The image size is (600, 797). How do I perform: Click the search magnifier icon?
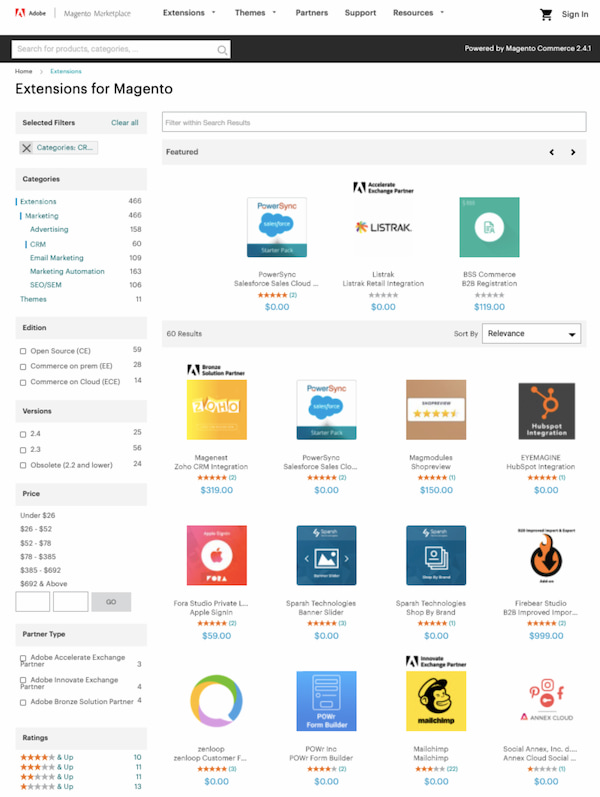click(222, 49)
